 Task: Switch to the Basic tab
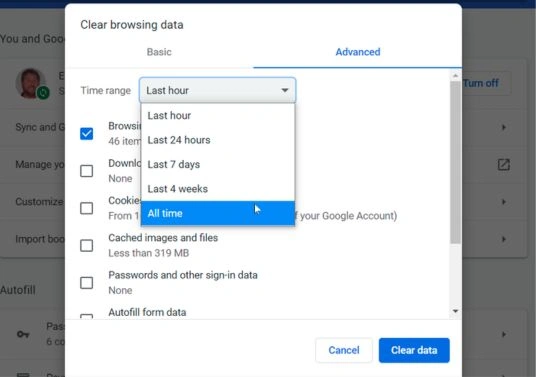(159, 52)
